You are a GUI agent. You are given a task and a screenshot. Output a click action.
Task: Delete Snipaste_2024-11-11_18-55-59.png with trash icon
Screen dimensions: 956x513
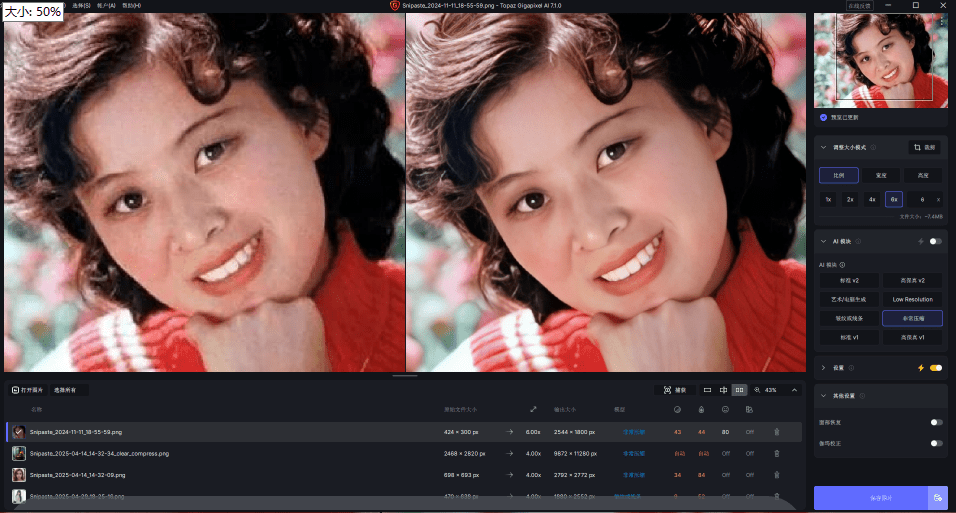click(x=776, y=432)
